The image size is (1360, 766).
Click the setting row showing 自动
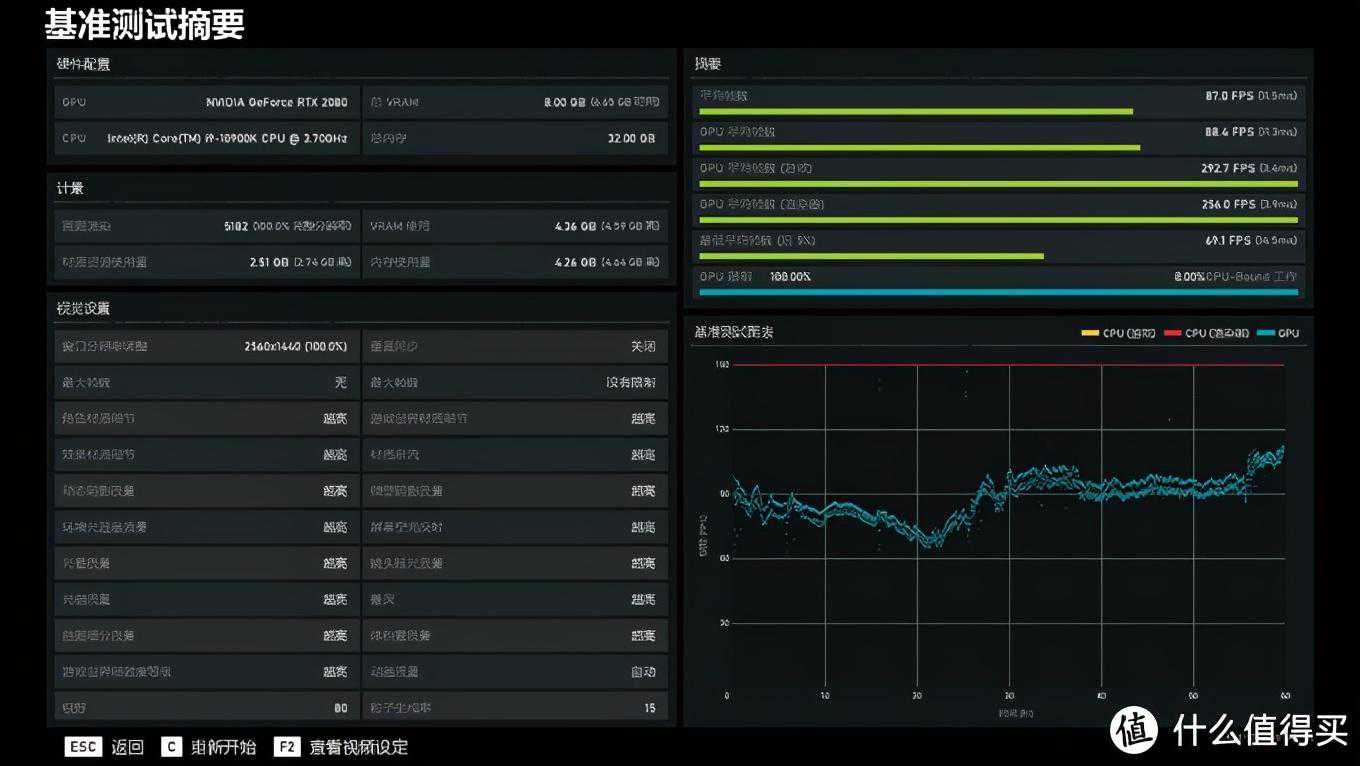pyautogui.click(x=514, y=671)
